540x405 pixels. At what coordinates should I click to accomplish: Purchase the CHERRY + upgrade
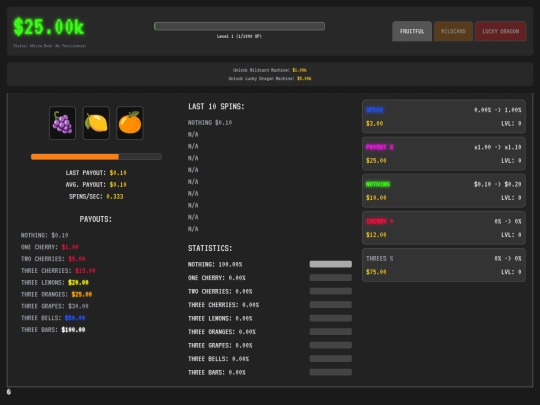[444, 228]
